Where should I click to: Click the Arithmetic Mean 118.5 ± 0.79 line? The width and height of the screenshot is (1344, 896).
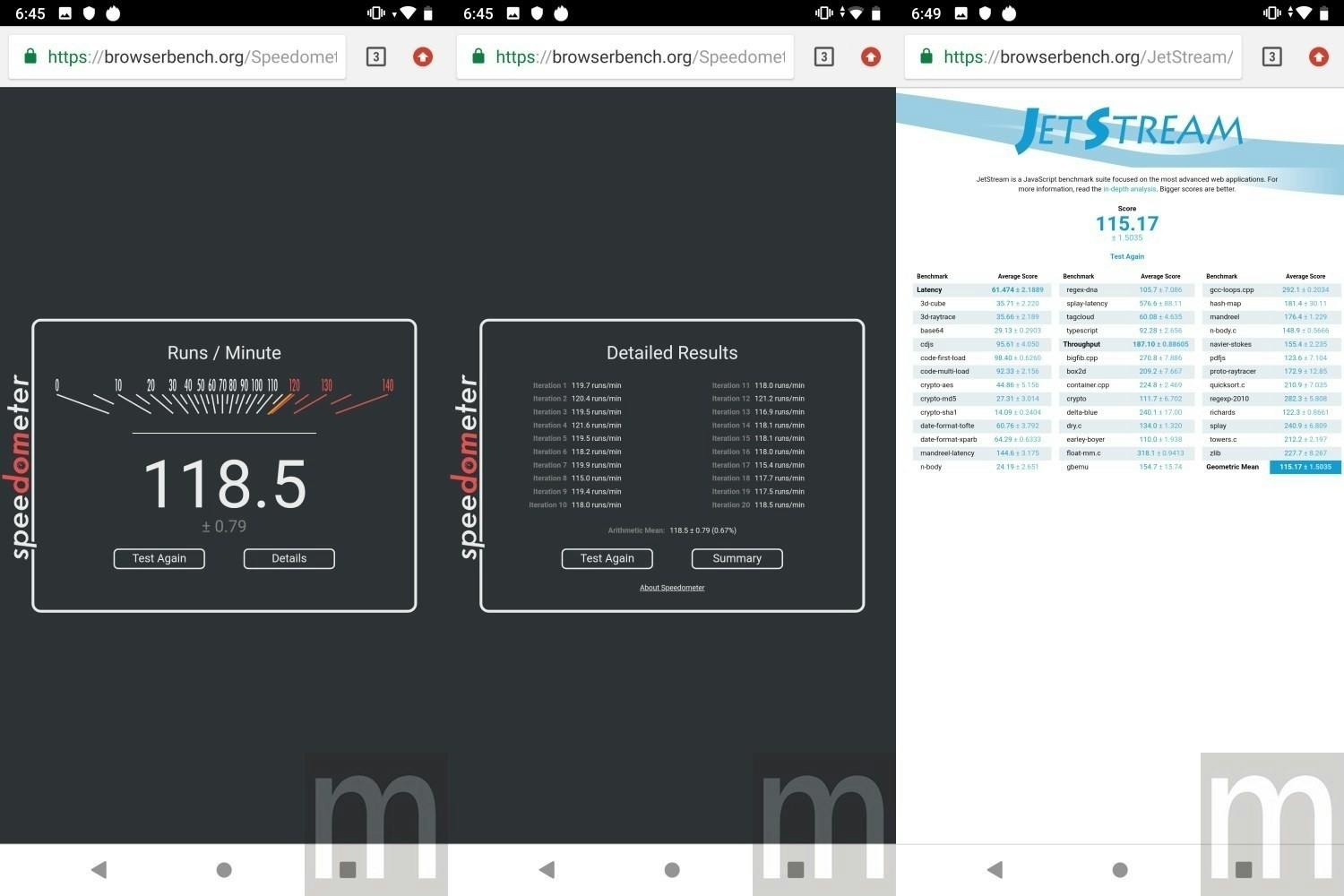pyautogui.click(x=672, y=530)
